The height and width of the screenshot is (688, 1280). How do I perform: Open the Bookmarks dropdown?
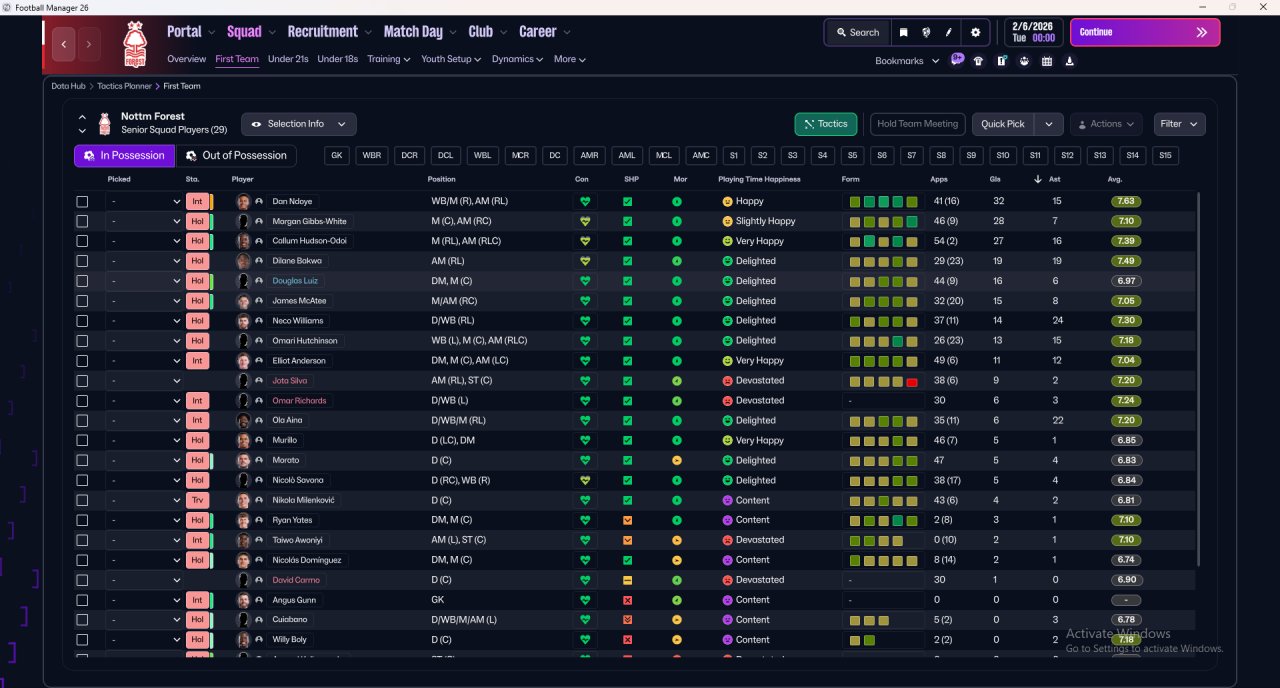(x=907, y=61)
